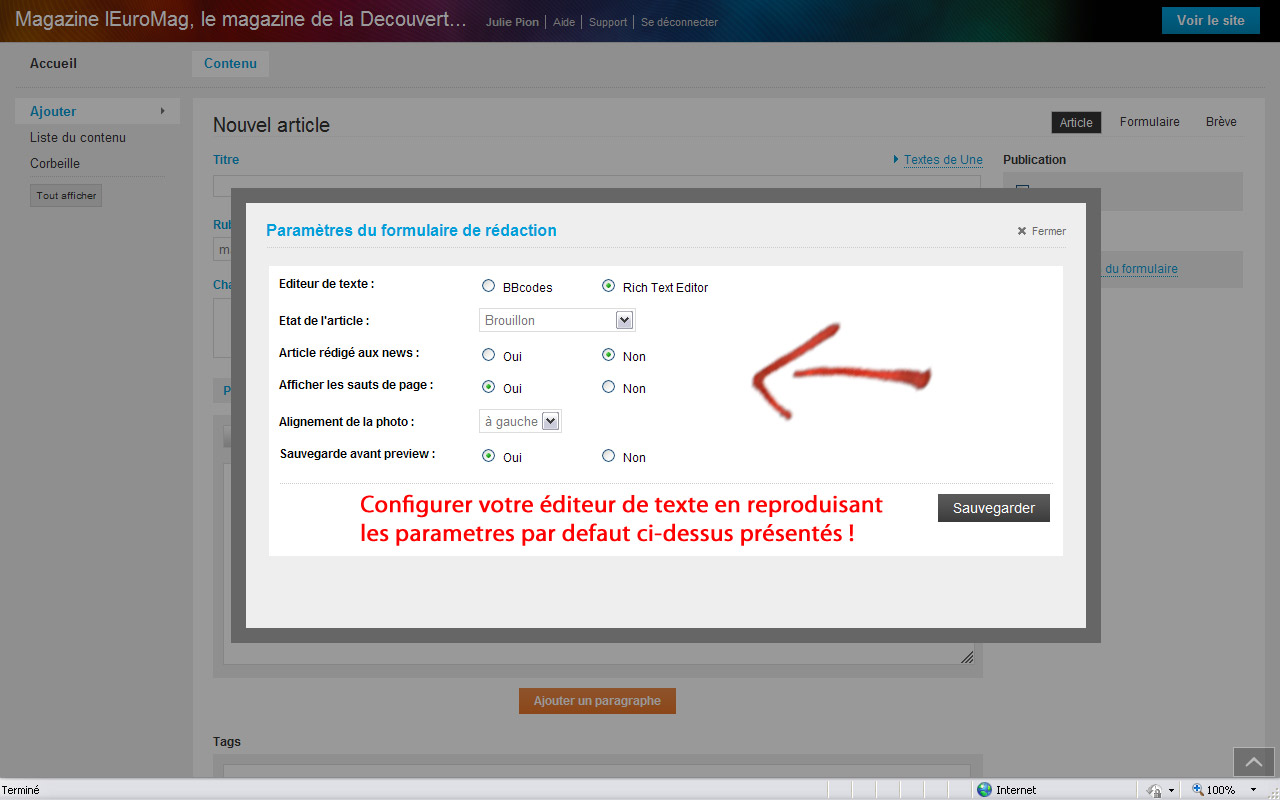1280x800 pixels.
Task: Select the BBcodes editor radio button
Action: click(488, 286)
